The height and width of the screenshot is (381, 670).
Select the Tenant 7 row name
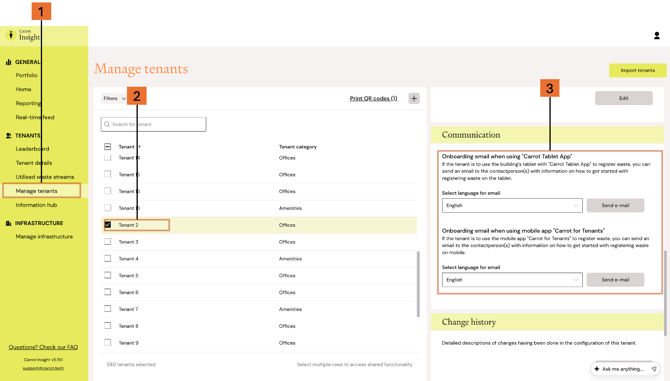[129, 309]
